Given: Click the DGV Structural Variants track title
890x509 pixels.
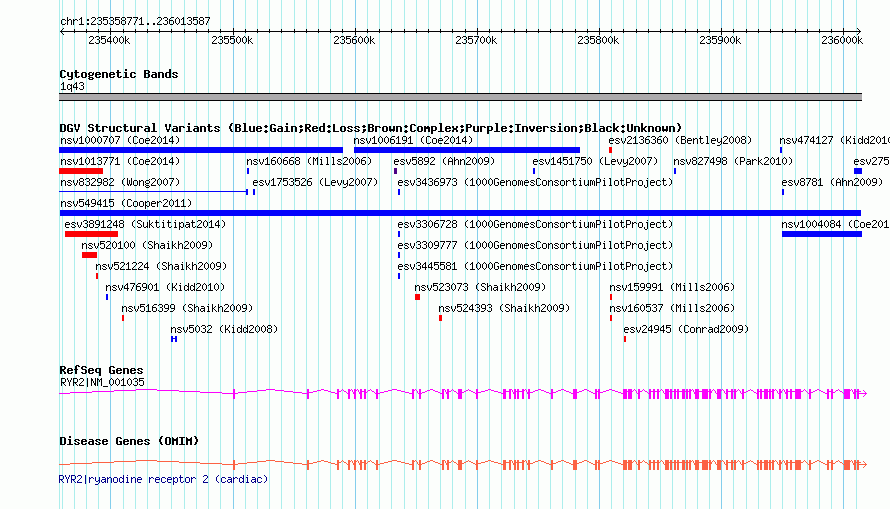Looking at the screenshot, I should [x=371, y=128].
